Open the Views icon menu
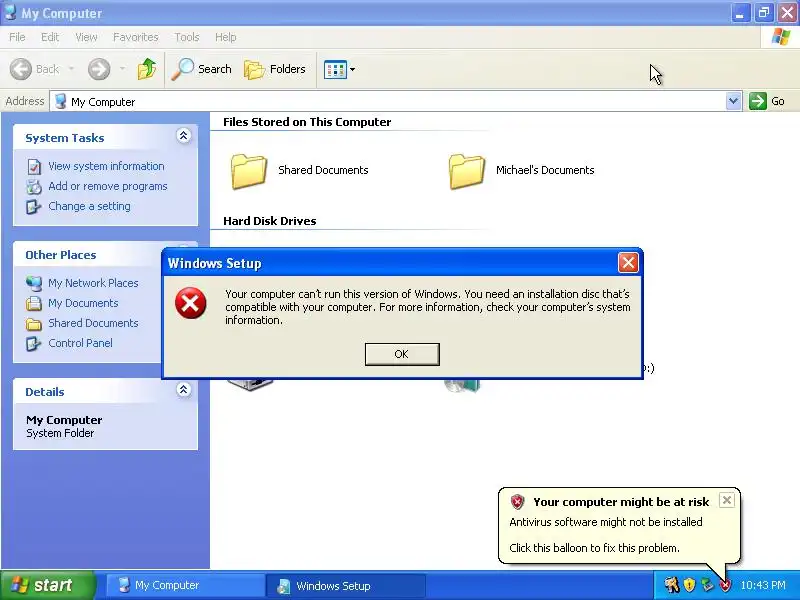The width and height of the screenshot is (800, 600). tap(339, 69)
